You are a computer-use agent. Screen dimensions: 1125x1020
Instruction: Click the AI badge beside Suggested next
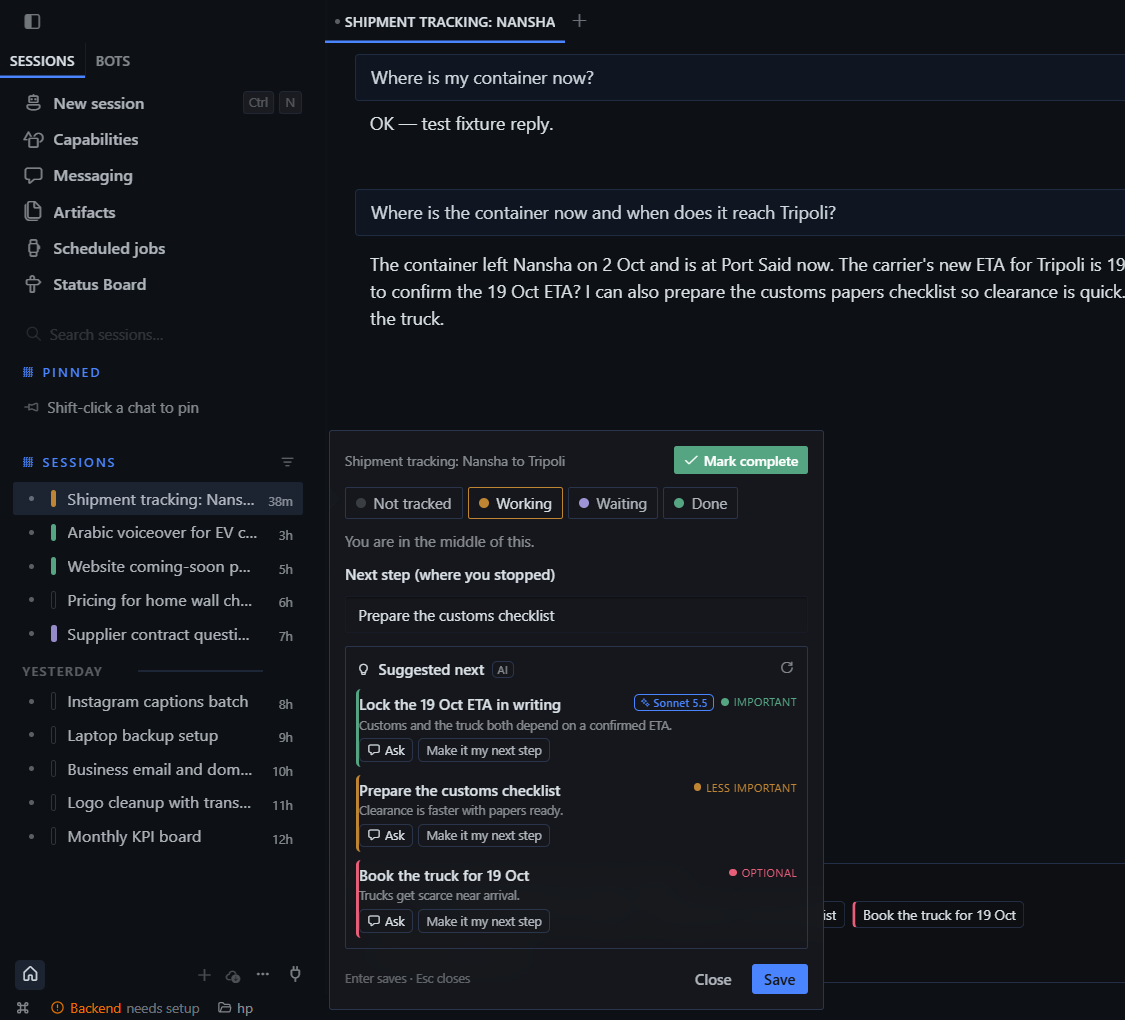503,670
